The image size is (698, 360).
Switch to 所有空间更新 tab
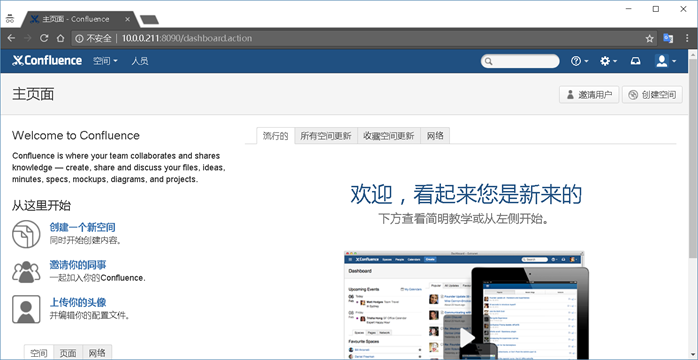click(326, 136)
